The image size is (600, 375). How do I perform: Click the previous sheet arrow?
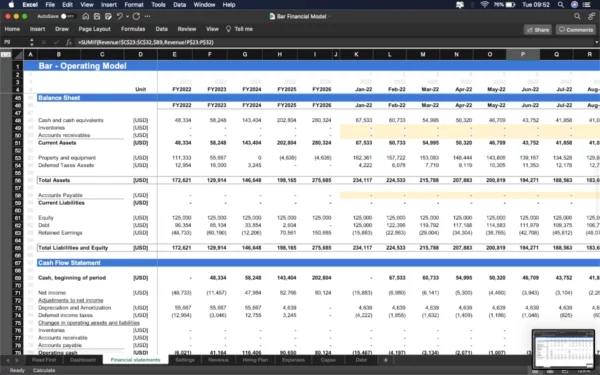[8, 360]
